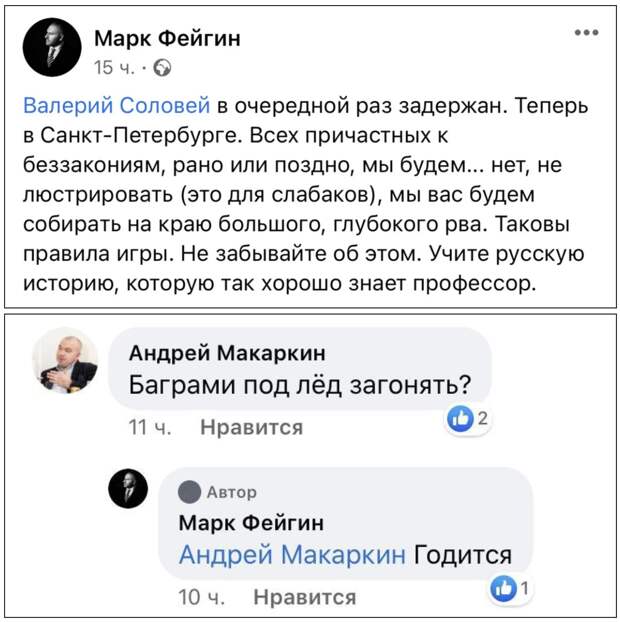Open Андрей Макаркин's comment avatar

pos(65,360)
